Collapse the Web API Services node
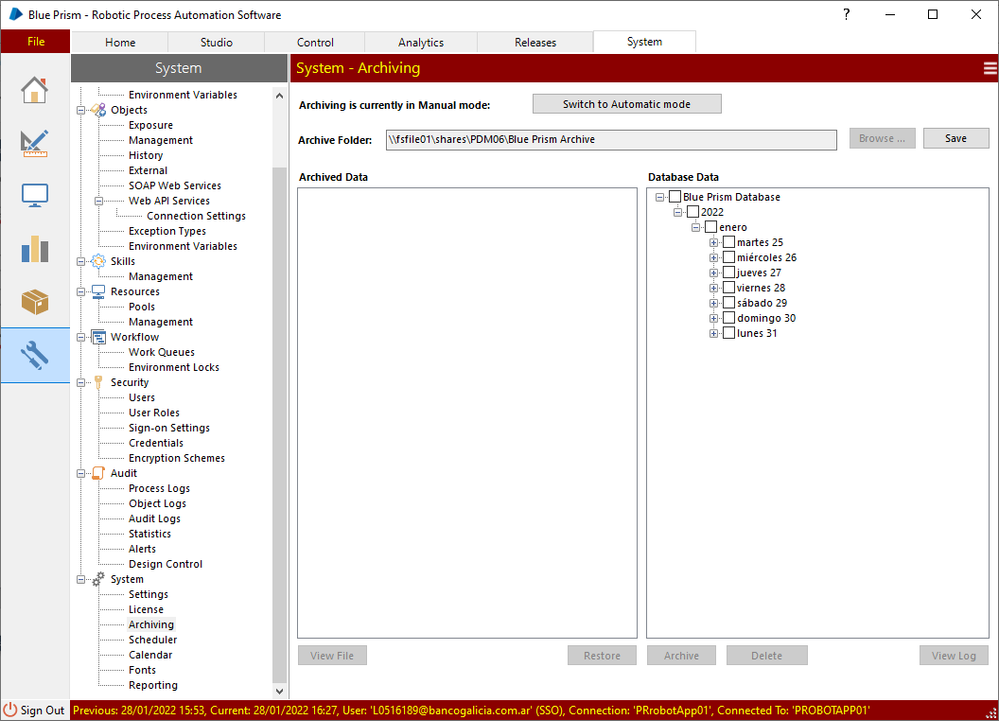Image resolution: width=999 pixels, height=721 pixels. [x=99, y=201]
